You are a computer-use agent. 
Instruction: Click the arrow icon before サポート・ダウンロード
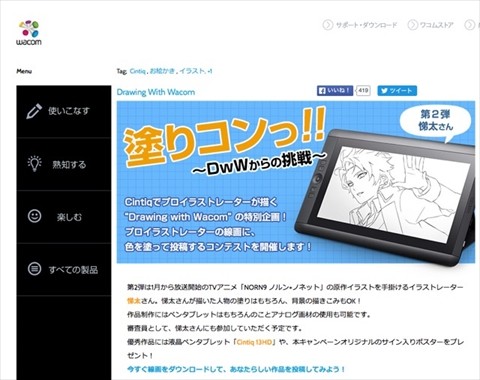[328, 25]
